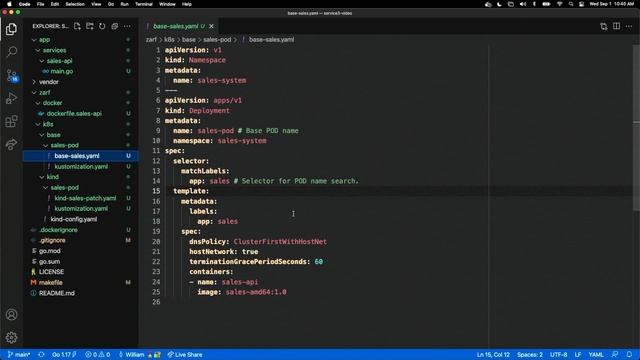Collapse the zarf folder

pos(44,93)
